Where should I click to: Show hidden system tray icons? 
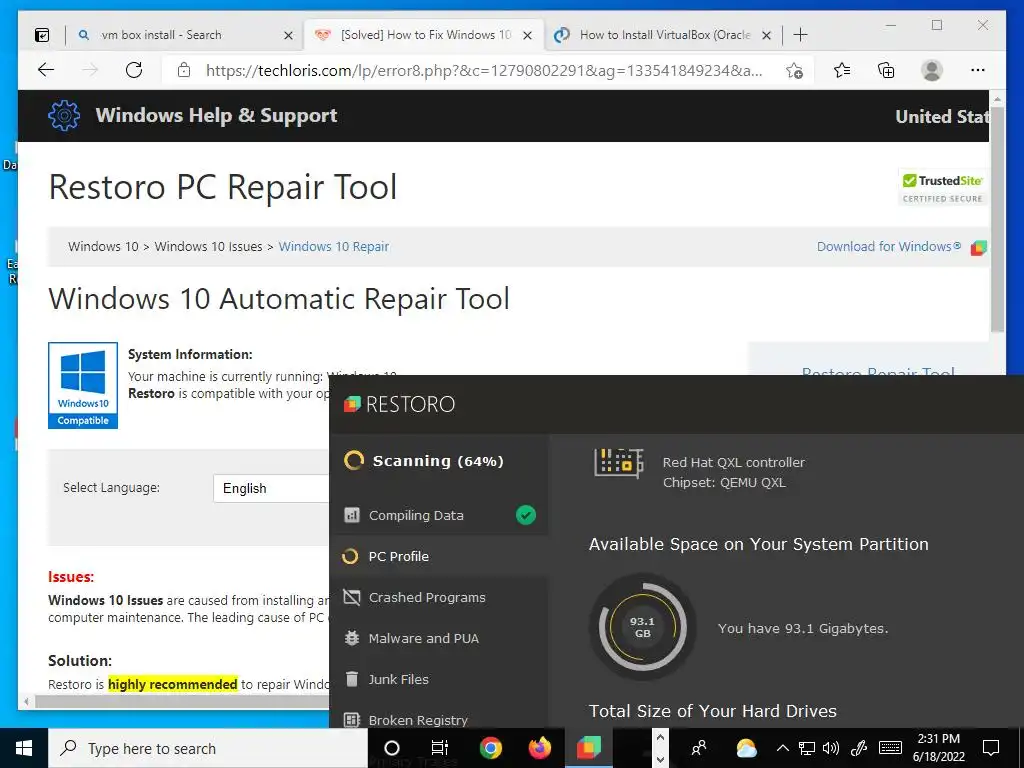point(782,748)
